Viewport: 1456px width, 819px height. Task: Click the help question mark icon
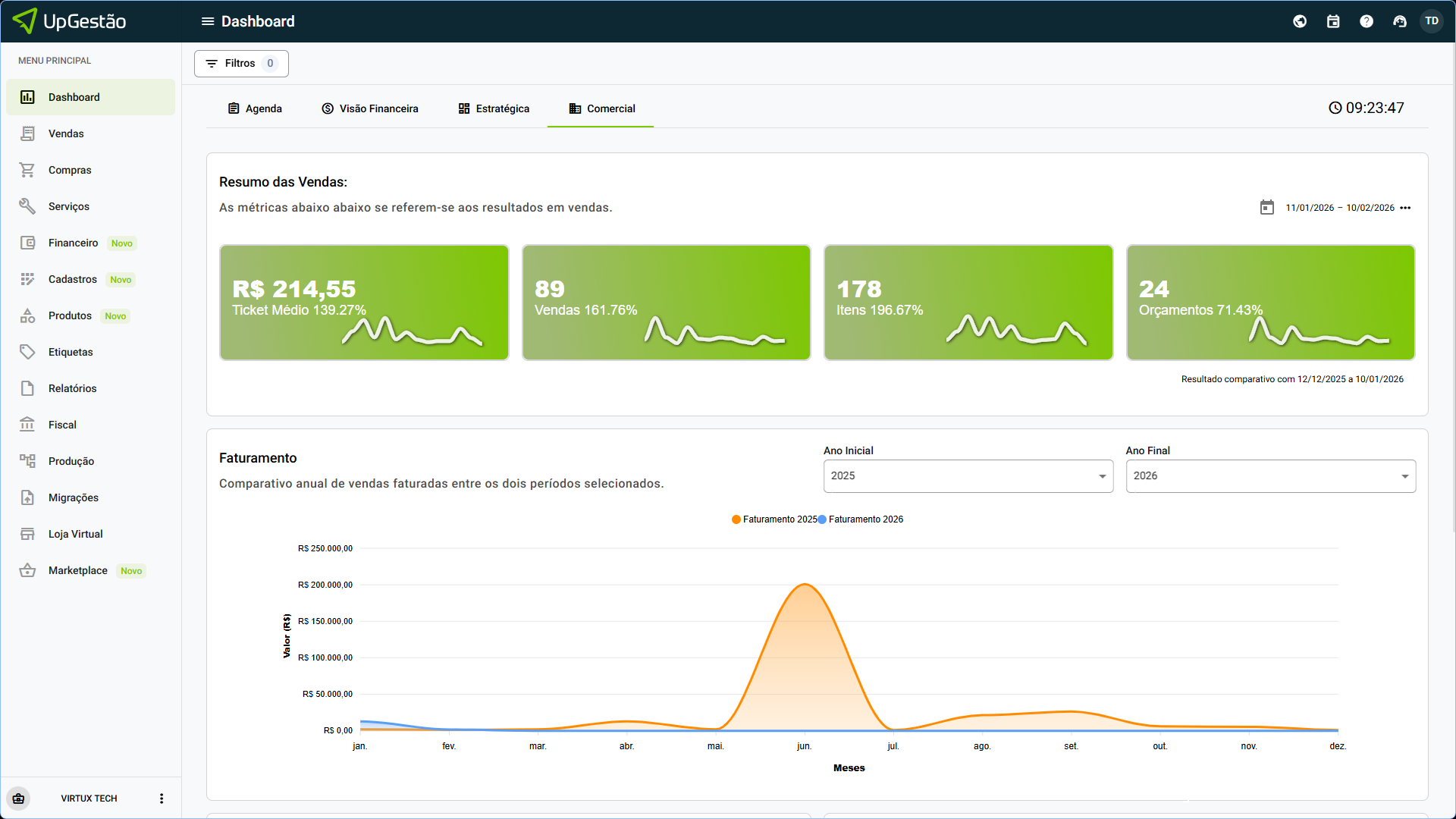[x=1367, y=21]
